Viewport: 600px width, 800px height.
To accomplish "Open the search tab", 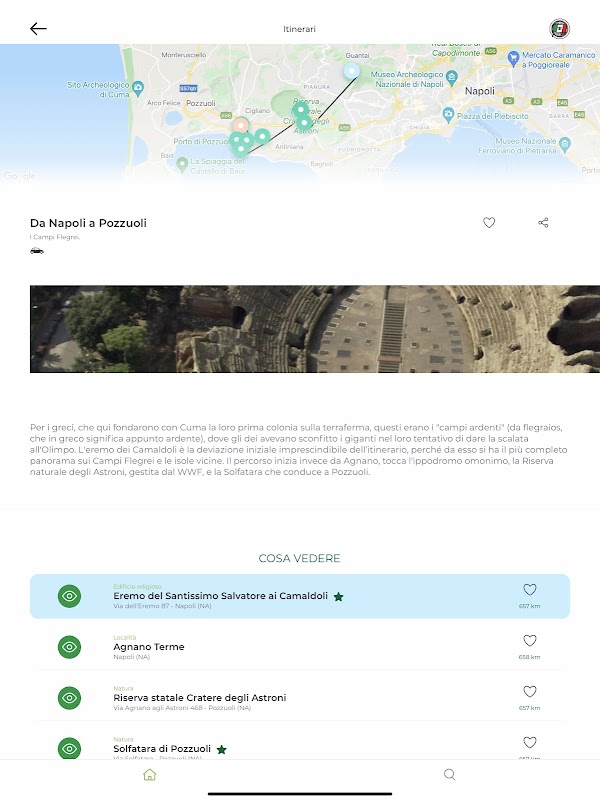I will tap(449, 774).
